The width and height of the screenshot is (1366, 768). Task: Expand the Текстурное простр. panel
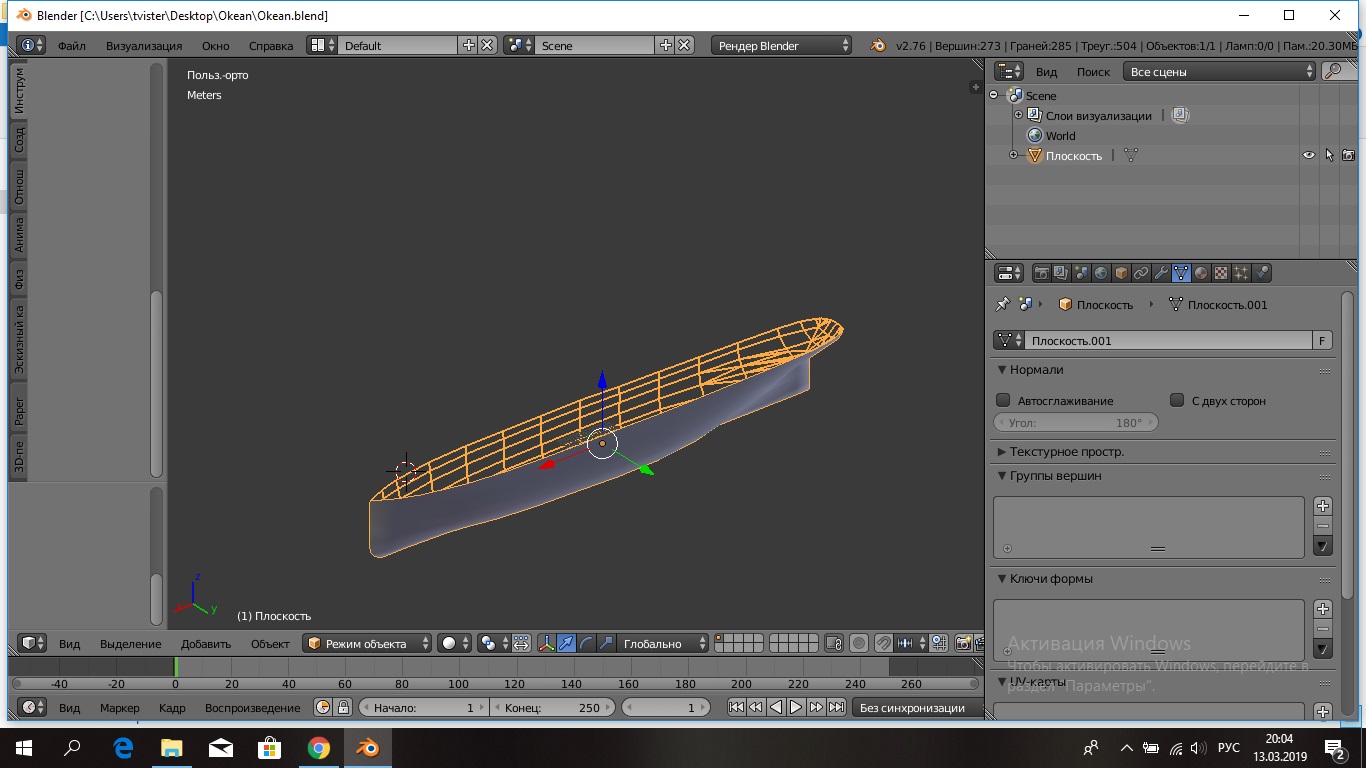(x=1066, y=452)
